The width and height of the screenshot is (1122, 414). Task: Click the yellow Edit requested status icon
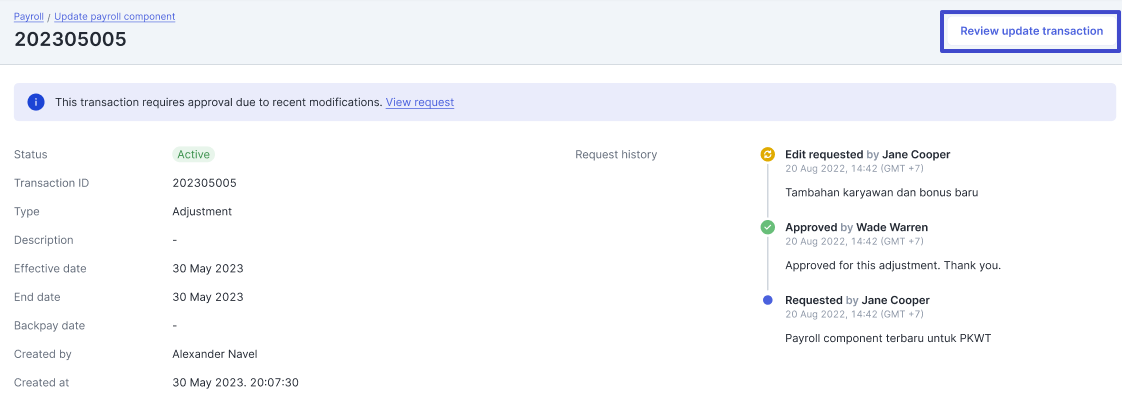pos(768,155)
